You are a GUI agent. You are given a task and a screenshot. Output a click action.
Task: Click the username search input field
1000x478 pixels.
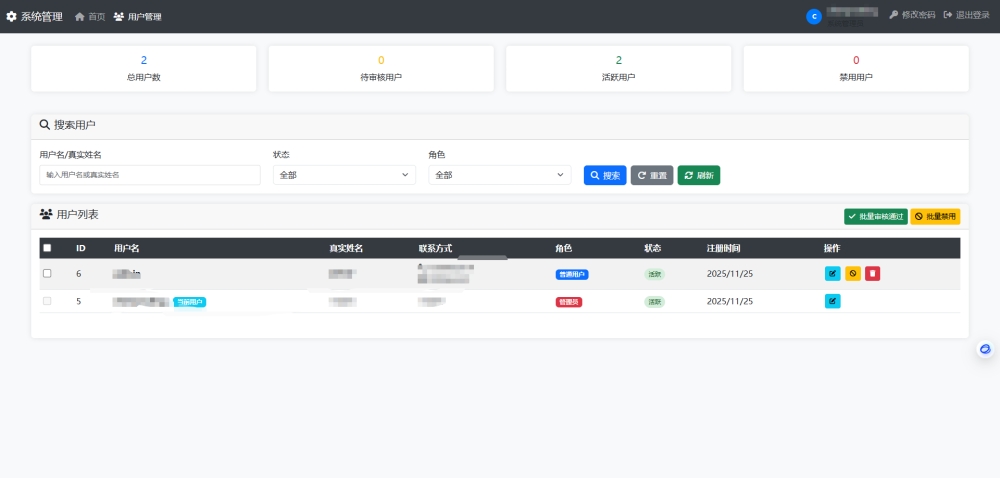click(149, 175)
